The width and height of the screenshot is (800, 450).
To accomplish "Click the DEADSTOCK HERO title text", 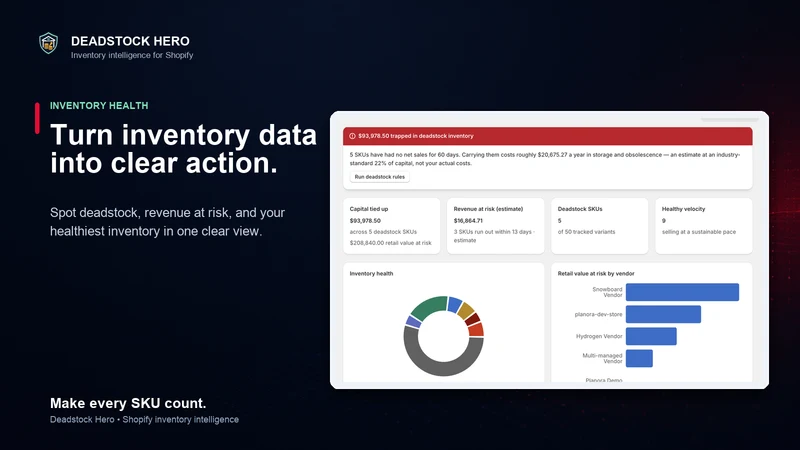I will point(130,41).
